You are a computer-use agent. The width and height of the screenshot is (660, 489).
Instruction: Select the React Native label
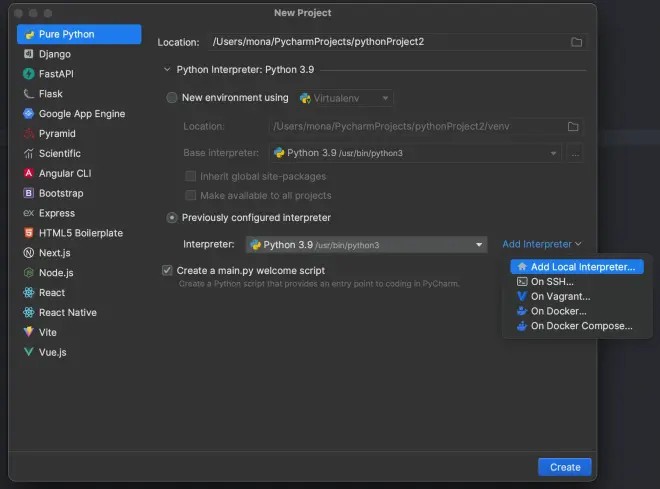tap(68, 312)
